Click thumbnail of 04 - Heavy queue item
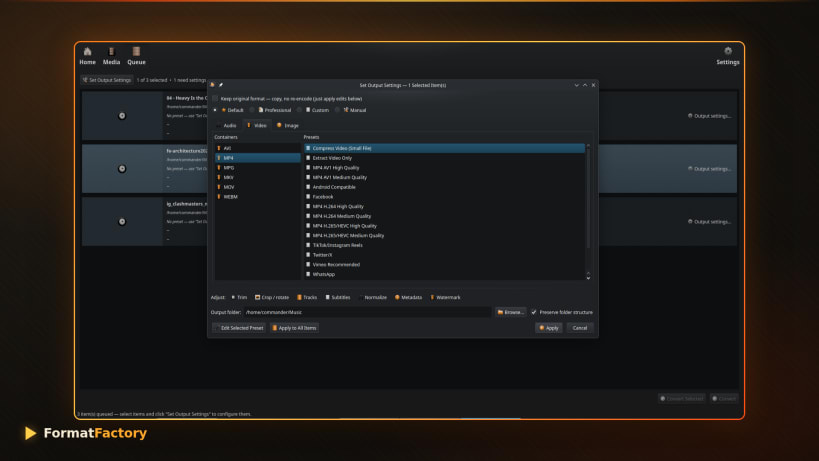 pos(122,116)
